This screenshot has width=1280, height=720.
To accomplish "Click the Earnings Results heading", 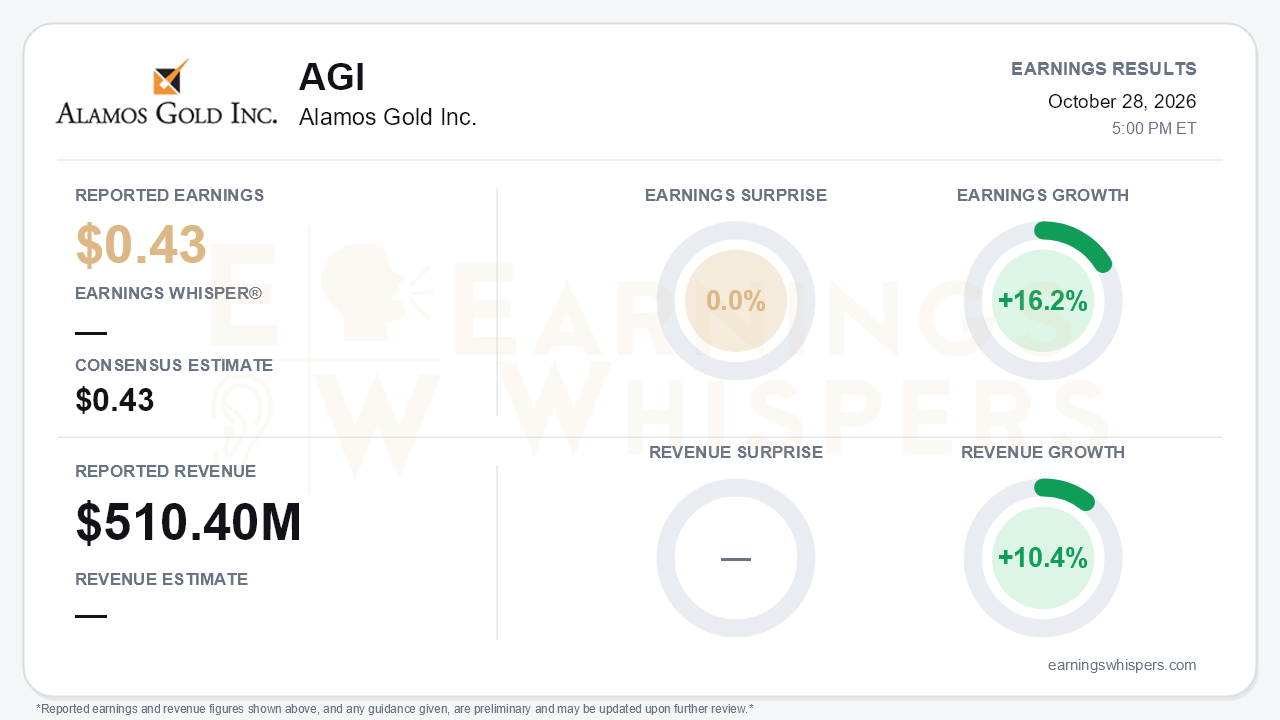I will 1104,69.
